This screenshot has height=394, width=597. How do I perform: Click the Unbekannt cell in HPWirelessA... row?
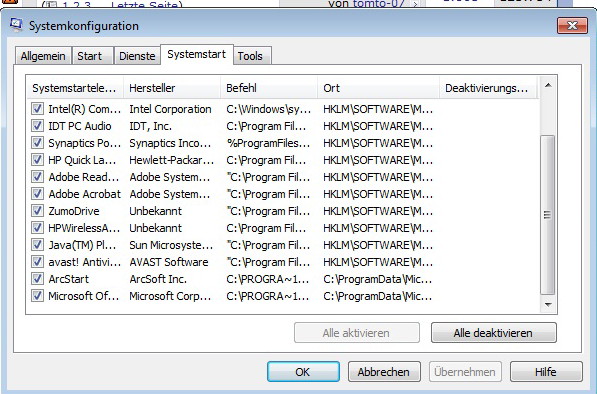(155, 228)
